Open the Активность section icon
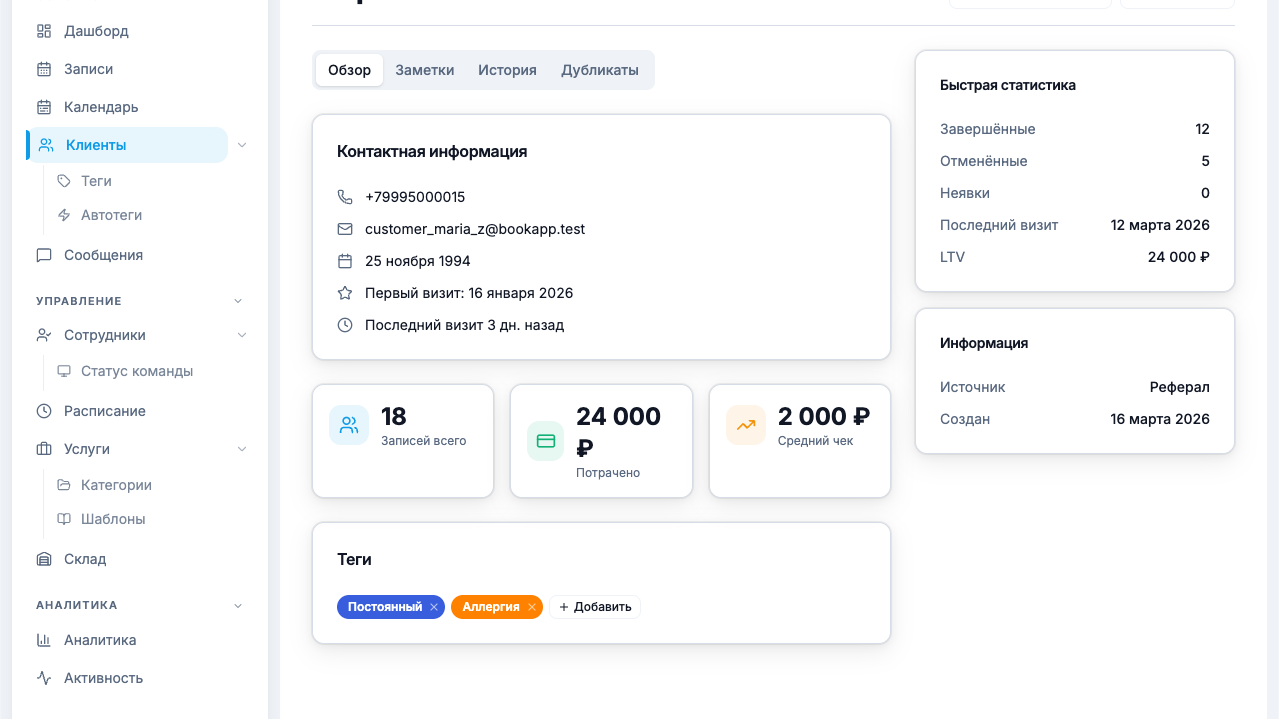The width and height of the screenshot is (1279, 719). tap(43, 678)
